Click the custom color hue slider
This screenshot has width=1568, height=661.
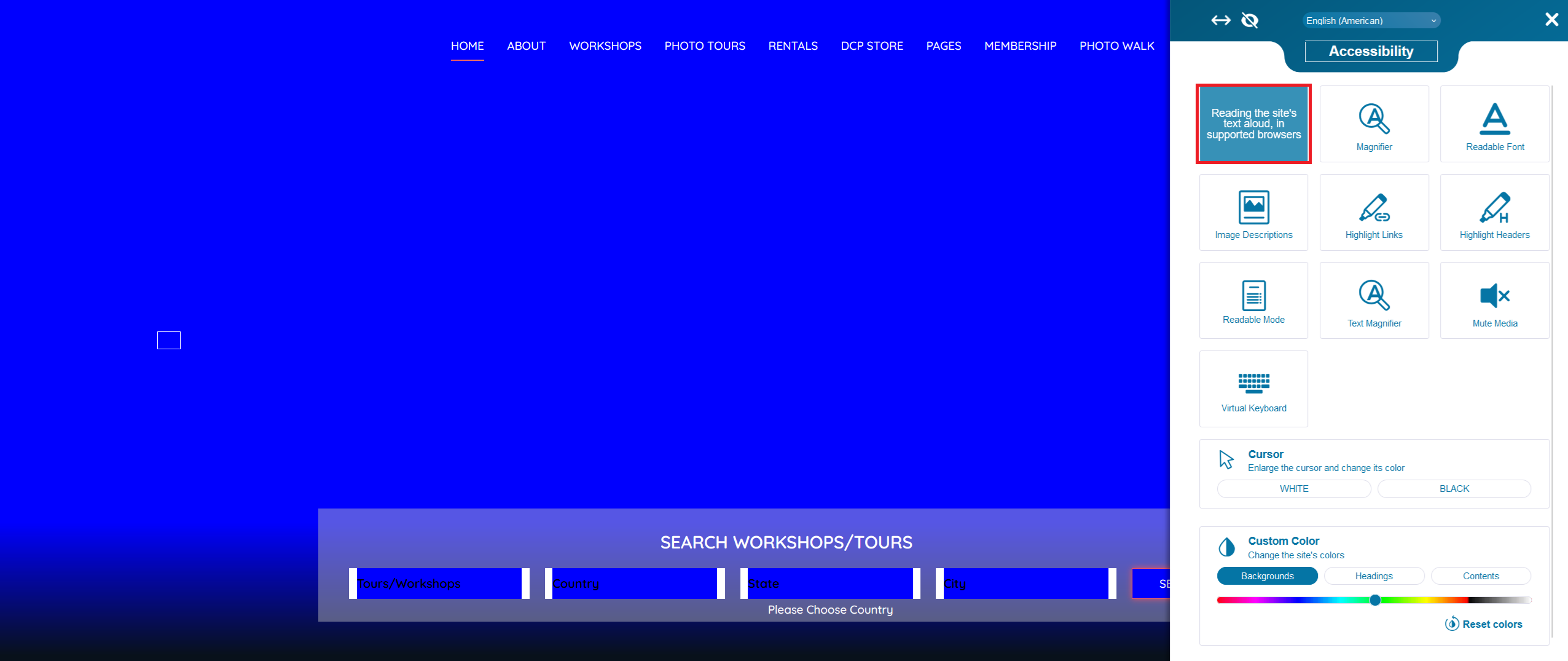tap(1374, 600)
